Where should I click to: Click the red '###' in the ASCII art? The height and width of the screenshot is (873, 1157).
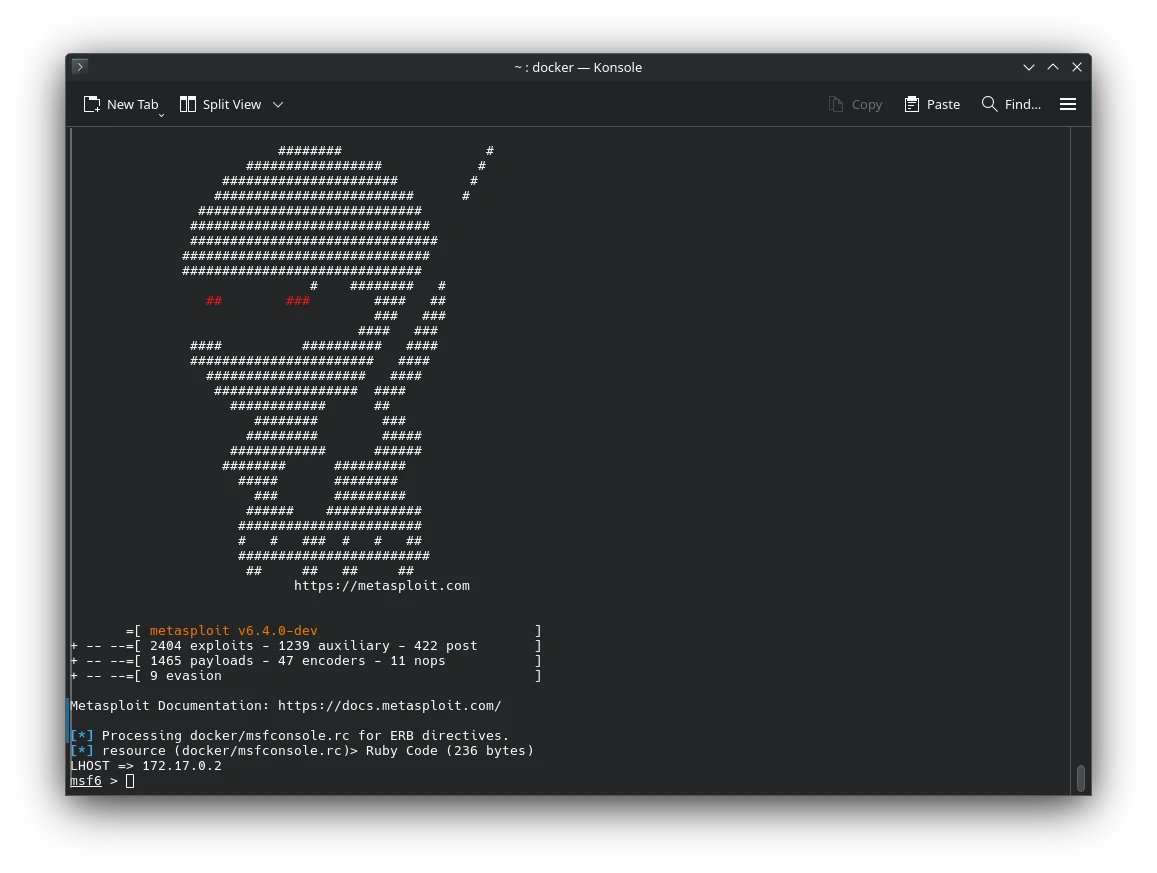coord(297,300)
